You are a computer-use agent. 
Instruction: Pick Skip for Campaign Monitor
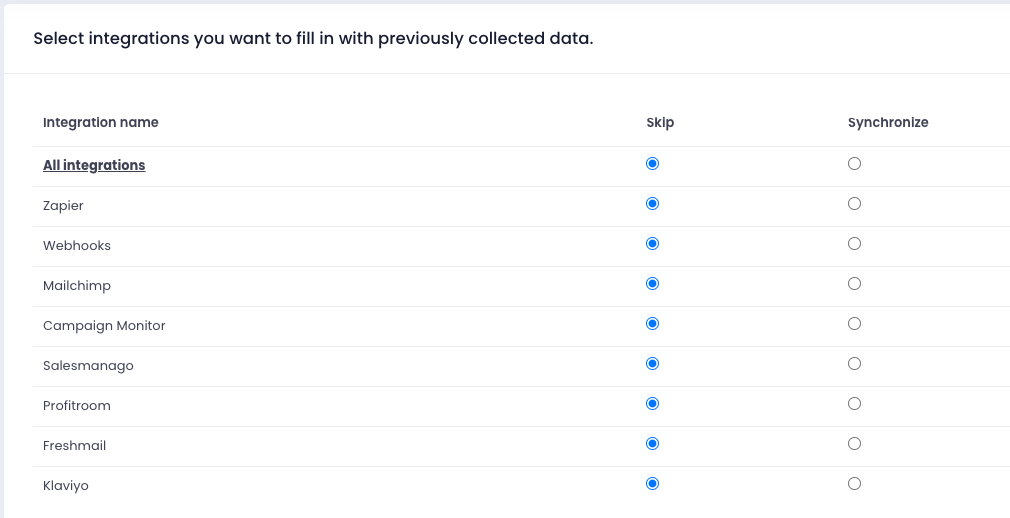(x=653, y=323)
